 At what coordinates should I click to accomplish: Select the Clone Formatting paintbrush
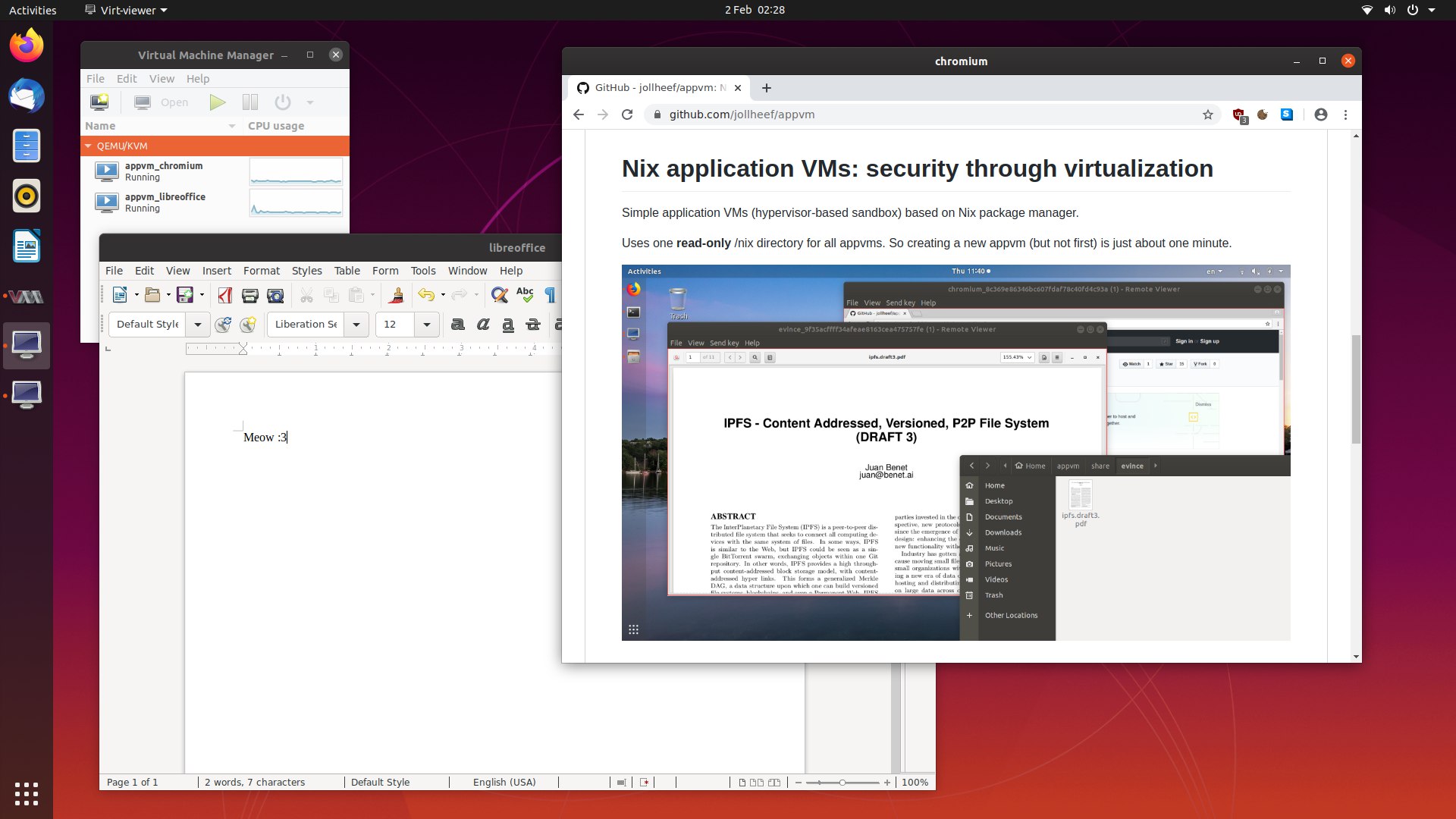pos(396,295)
